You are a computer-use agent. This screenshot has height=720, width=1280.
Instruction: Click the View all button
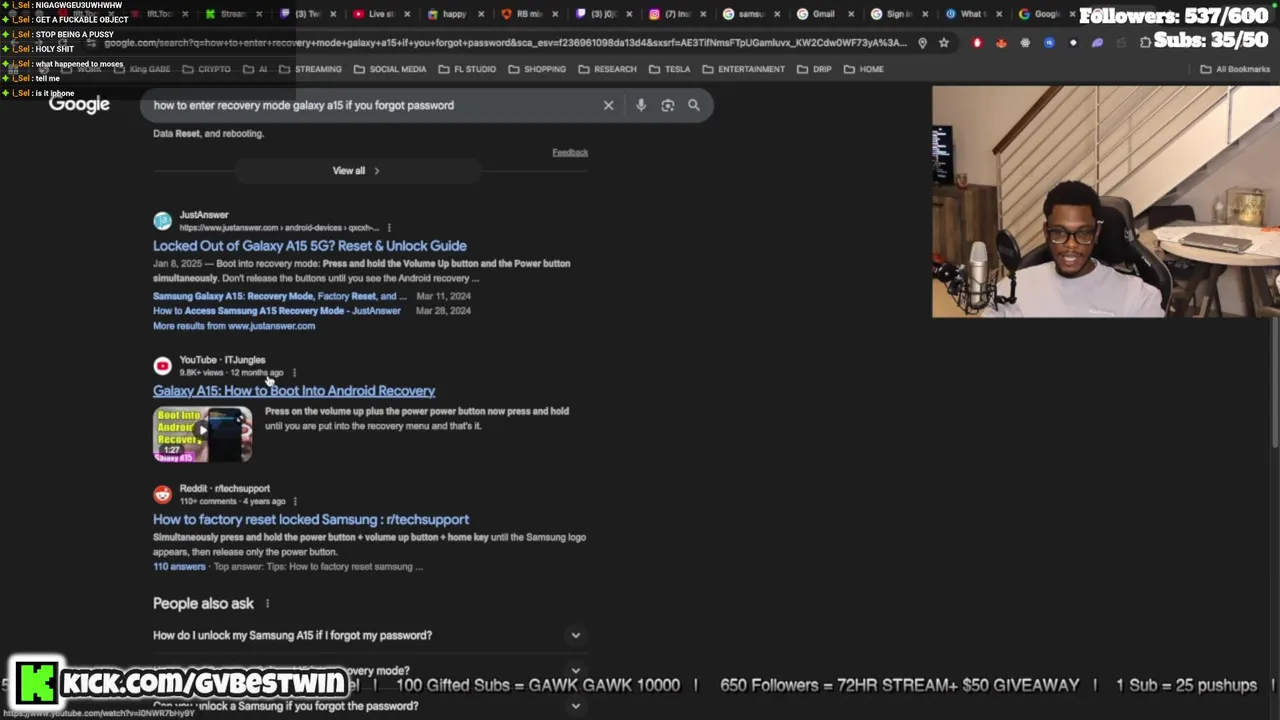[x=356, y=171]
